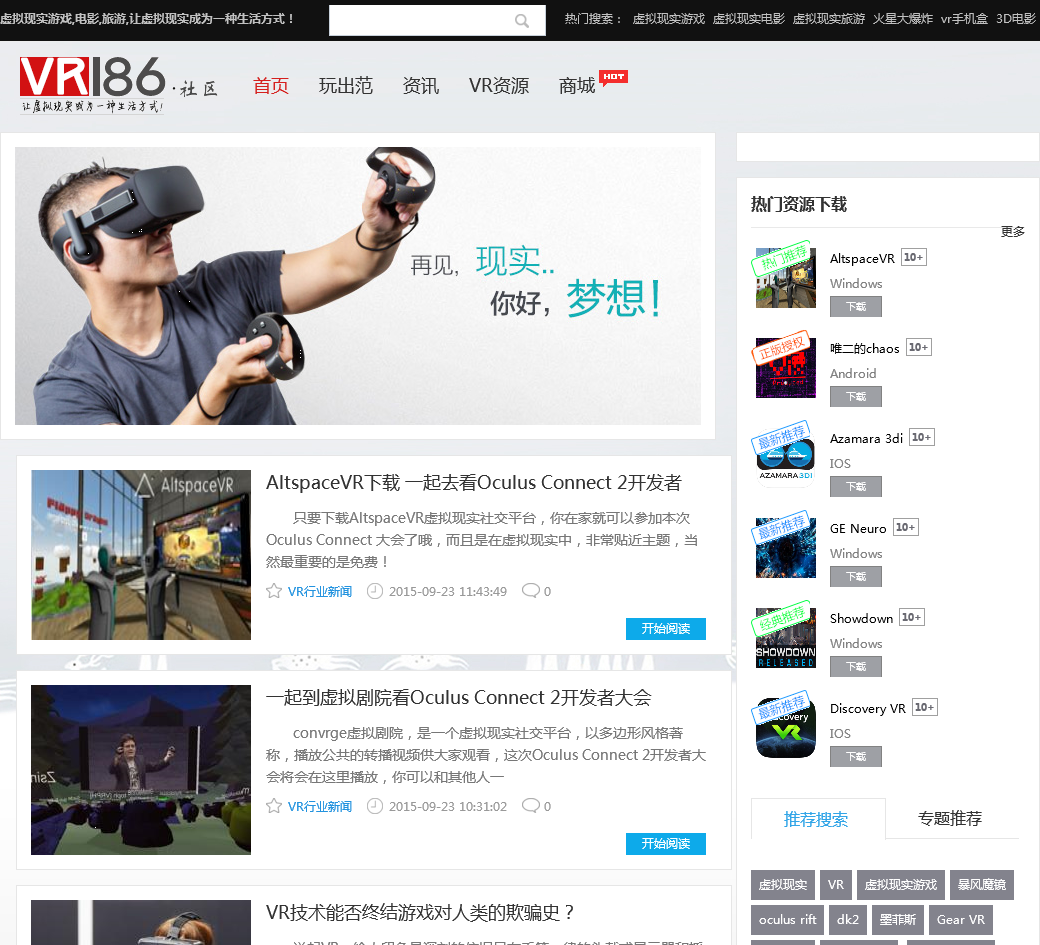Click hot search link 虚拟现实游戏
The width and height of the screenshot is (1040, 945).
[669, 19]
